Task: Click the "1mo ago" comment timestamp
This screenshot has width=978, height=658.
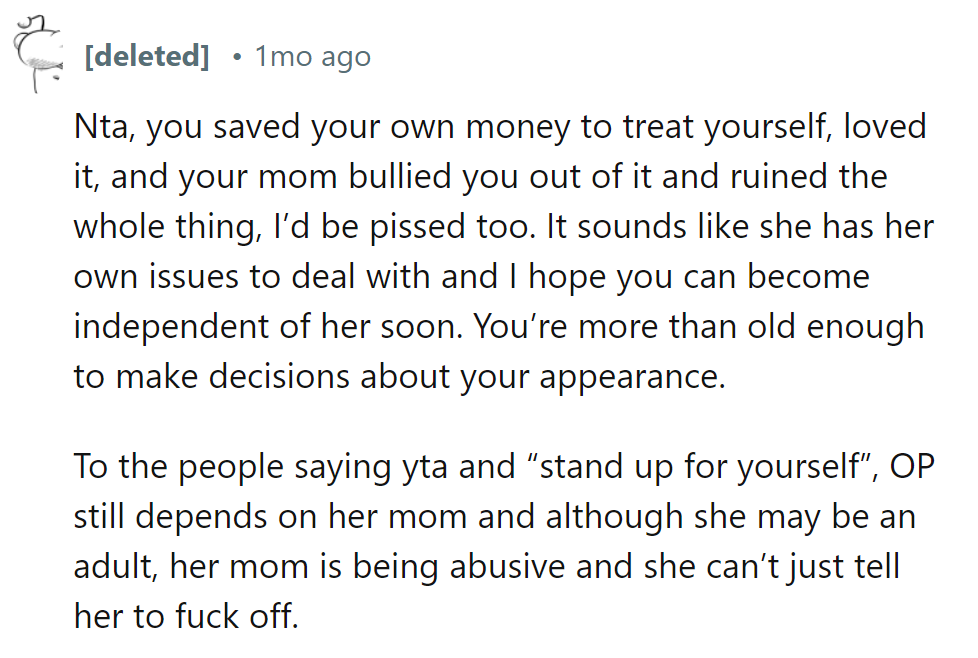Action: coord(312,57)
